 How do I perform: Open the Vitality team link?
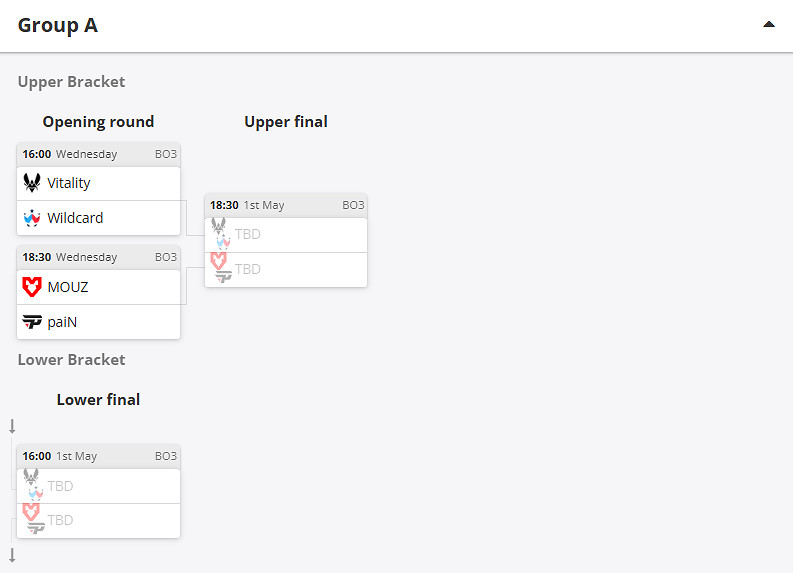[69, 183]
